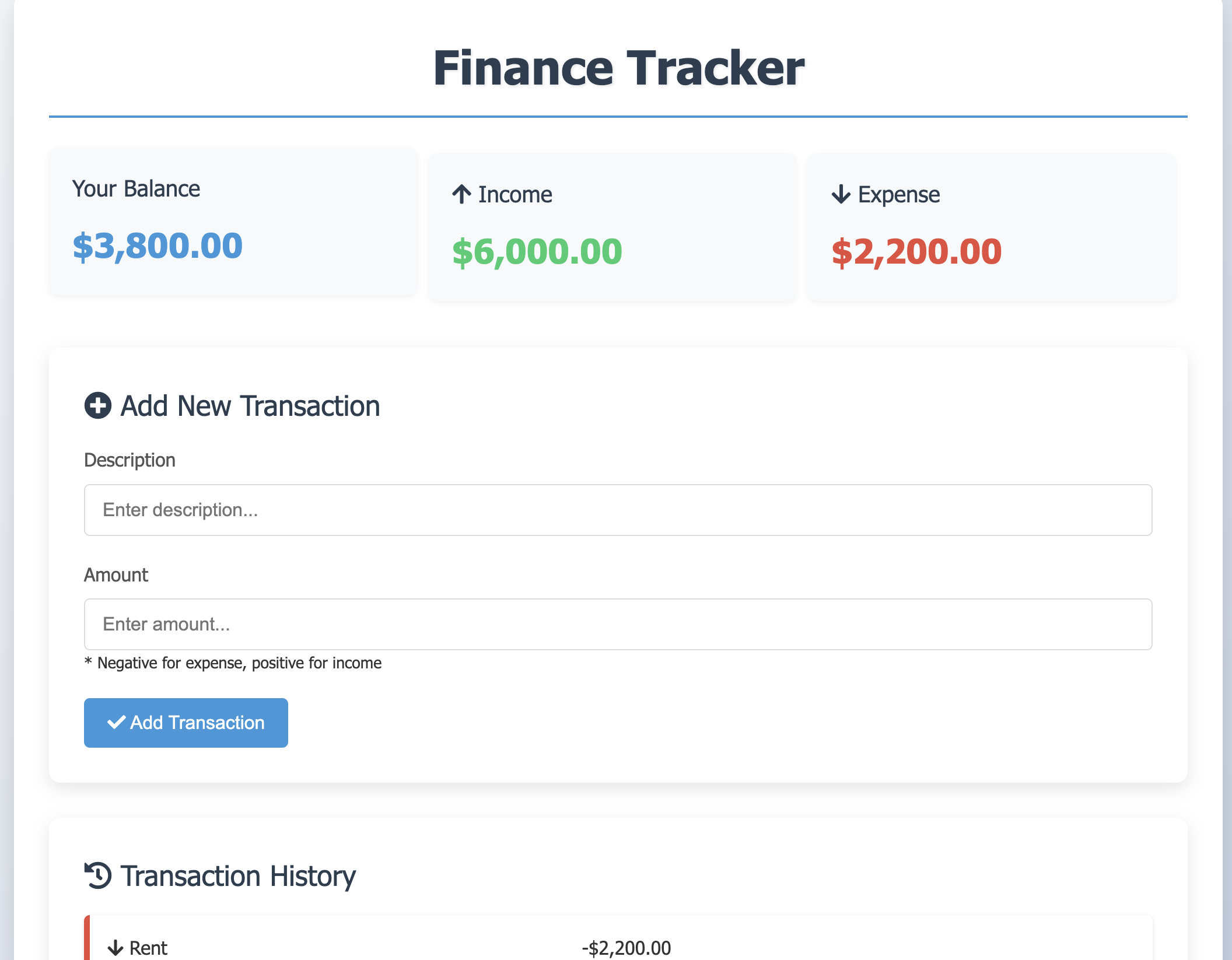The image size is (1232, 960).
Task: Click the history clock icon by Transaction History
Action: tap(98, 875)
